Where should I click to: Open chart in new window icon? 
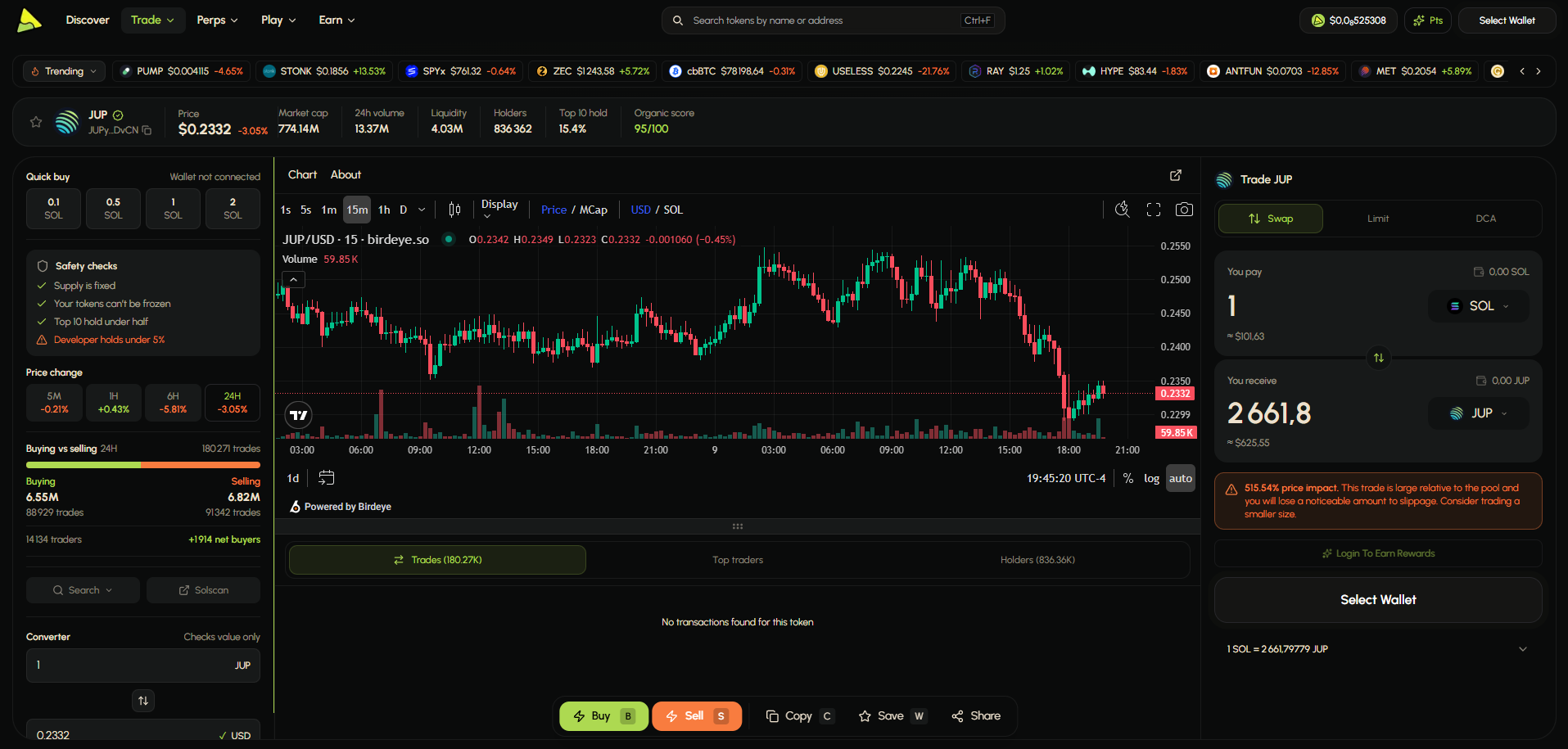click(1176, 175)
